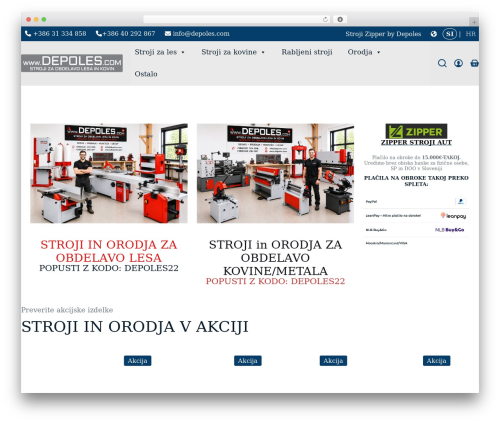Click the PayPal logo icon

[461, 201]
